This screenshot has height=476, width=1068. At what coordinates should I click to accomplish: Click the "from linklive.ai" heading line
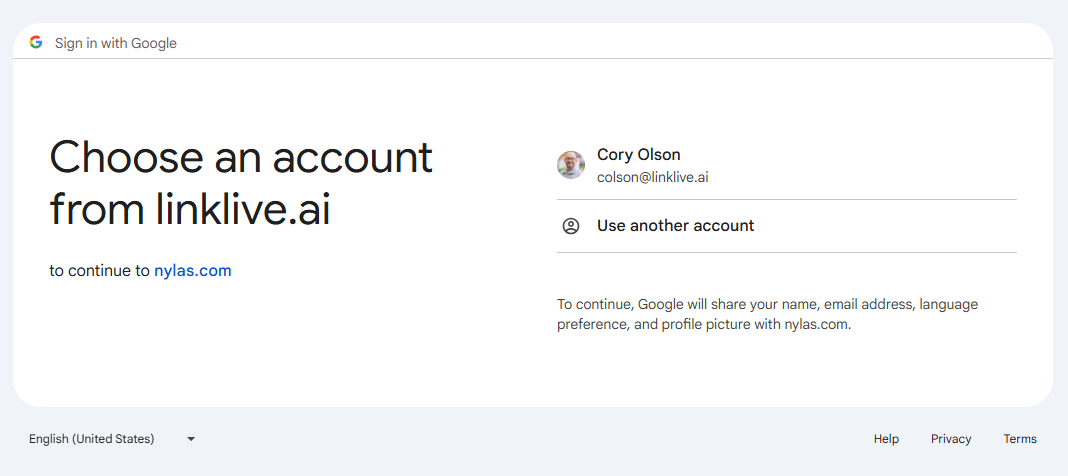tap(190, 210)
